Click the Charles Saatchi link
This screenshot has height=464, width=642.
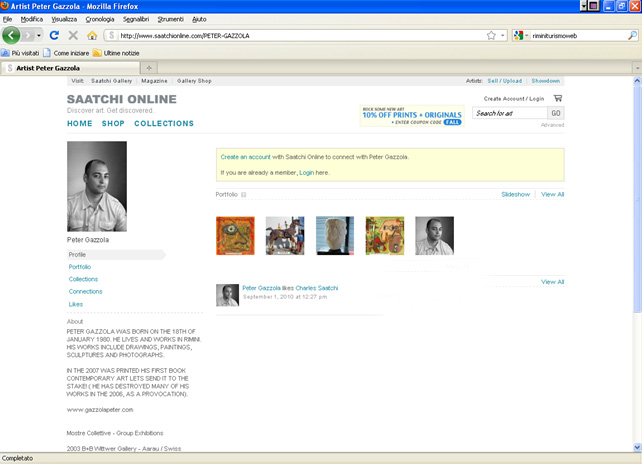[x=316, y=288]
